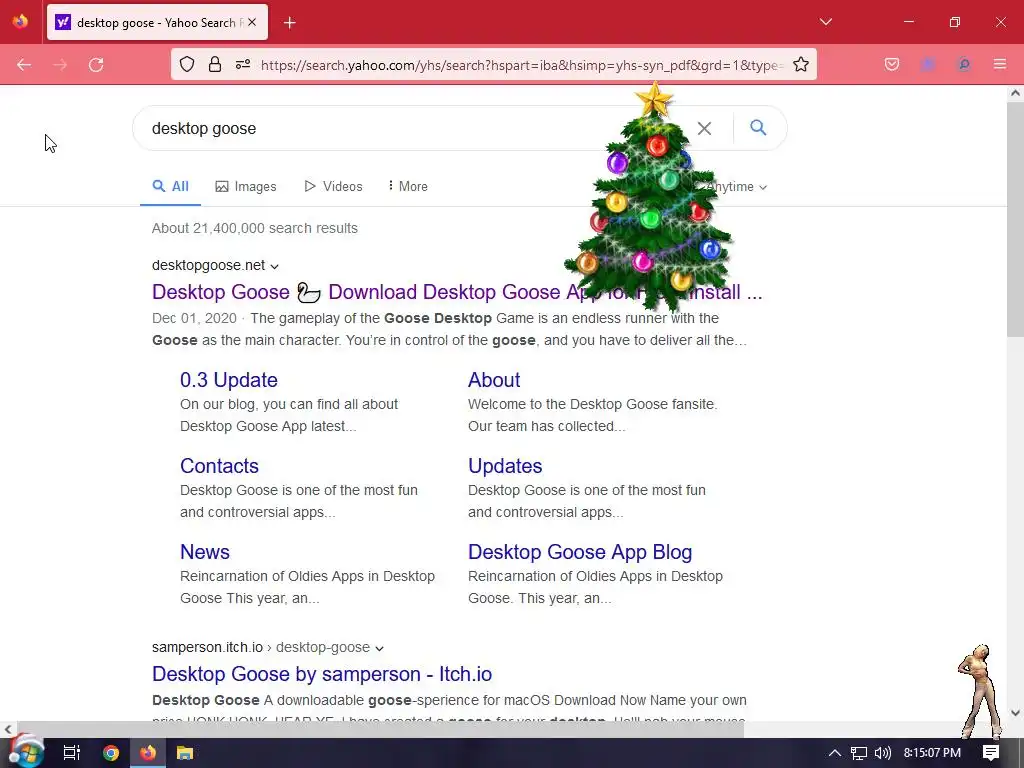The height and width of the screenshot is (768, 1024).
Task: Bookmark this page with the star icon
Action: 801,64
